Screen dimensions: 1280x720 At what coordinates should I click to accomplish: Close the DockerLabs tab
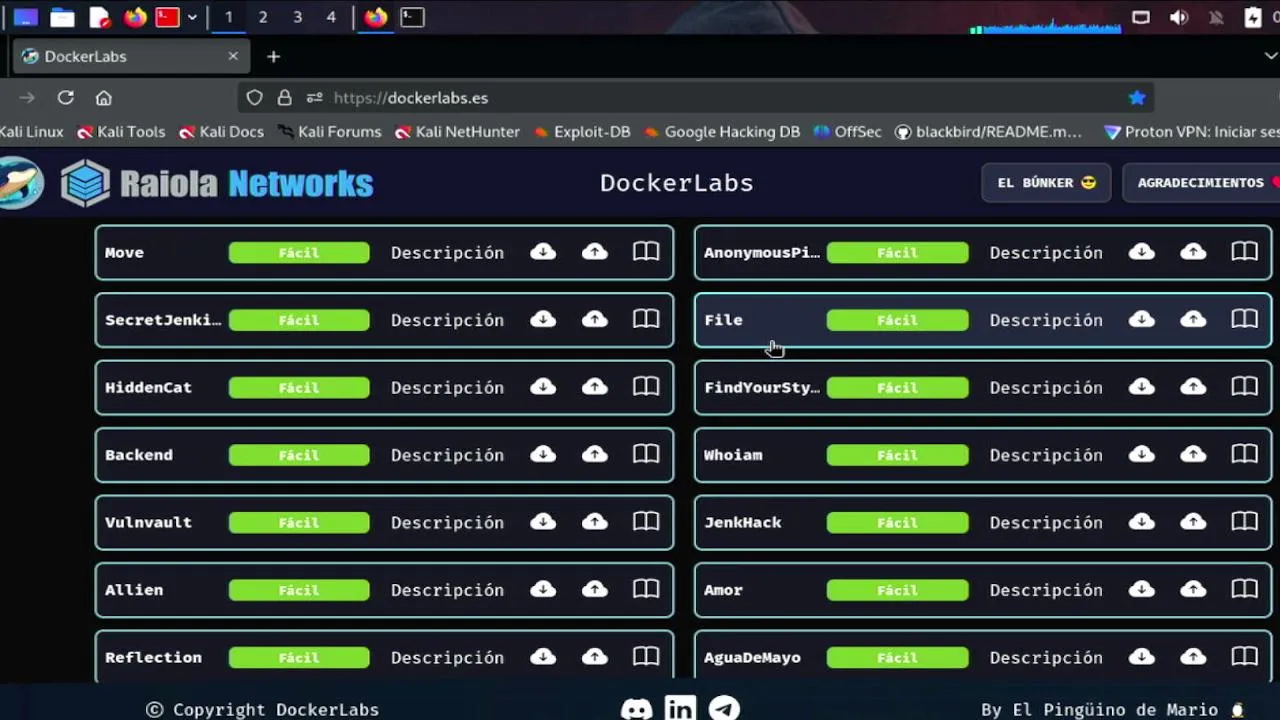(x=233, y=56)
